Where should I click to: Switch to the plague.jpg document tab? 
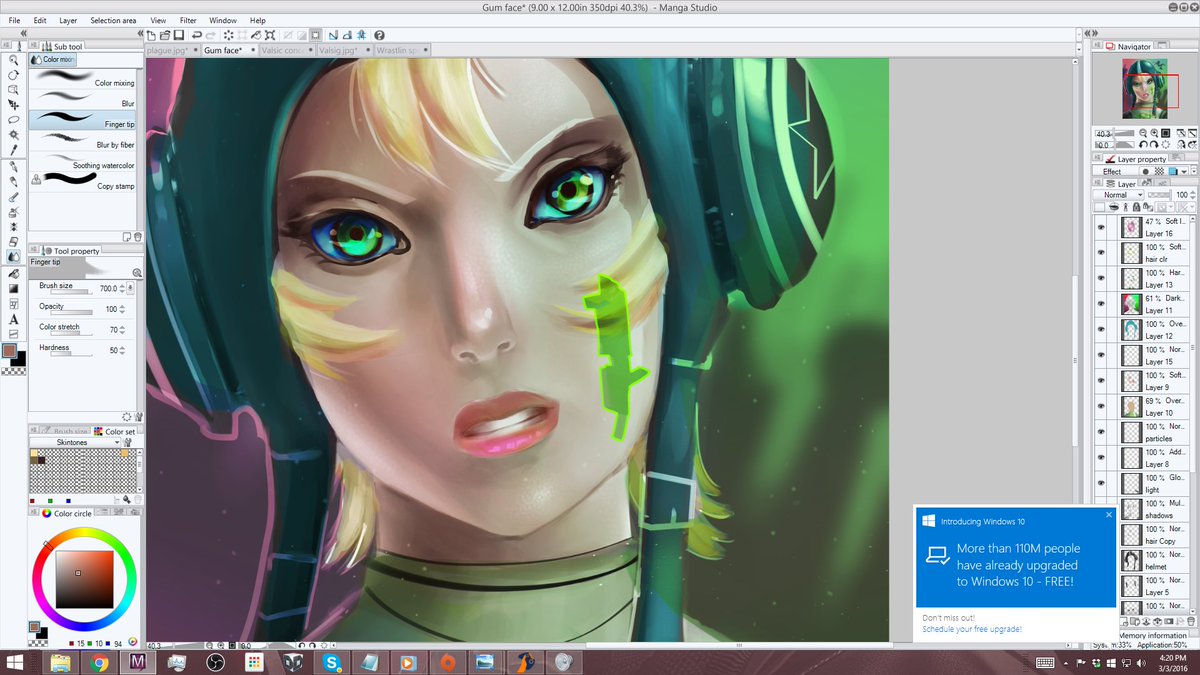tap(173, 49)
